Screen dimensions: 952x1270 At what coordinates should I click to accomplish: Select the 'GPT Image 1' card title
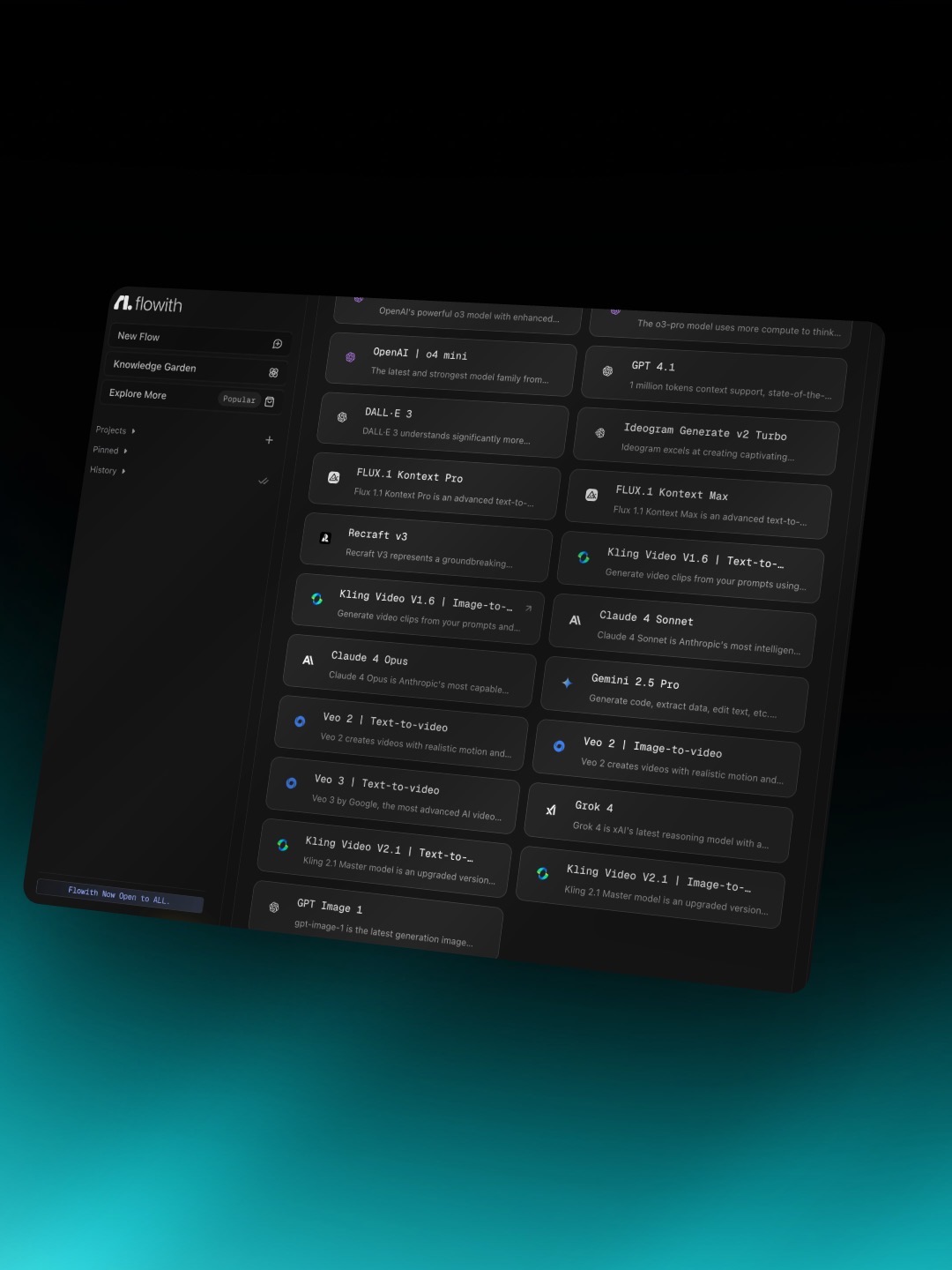(x=330, y=906)
